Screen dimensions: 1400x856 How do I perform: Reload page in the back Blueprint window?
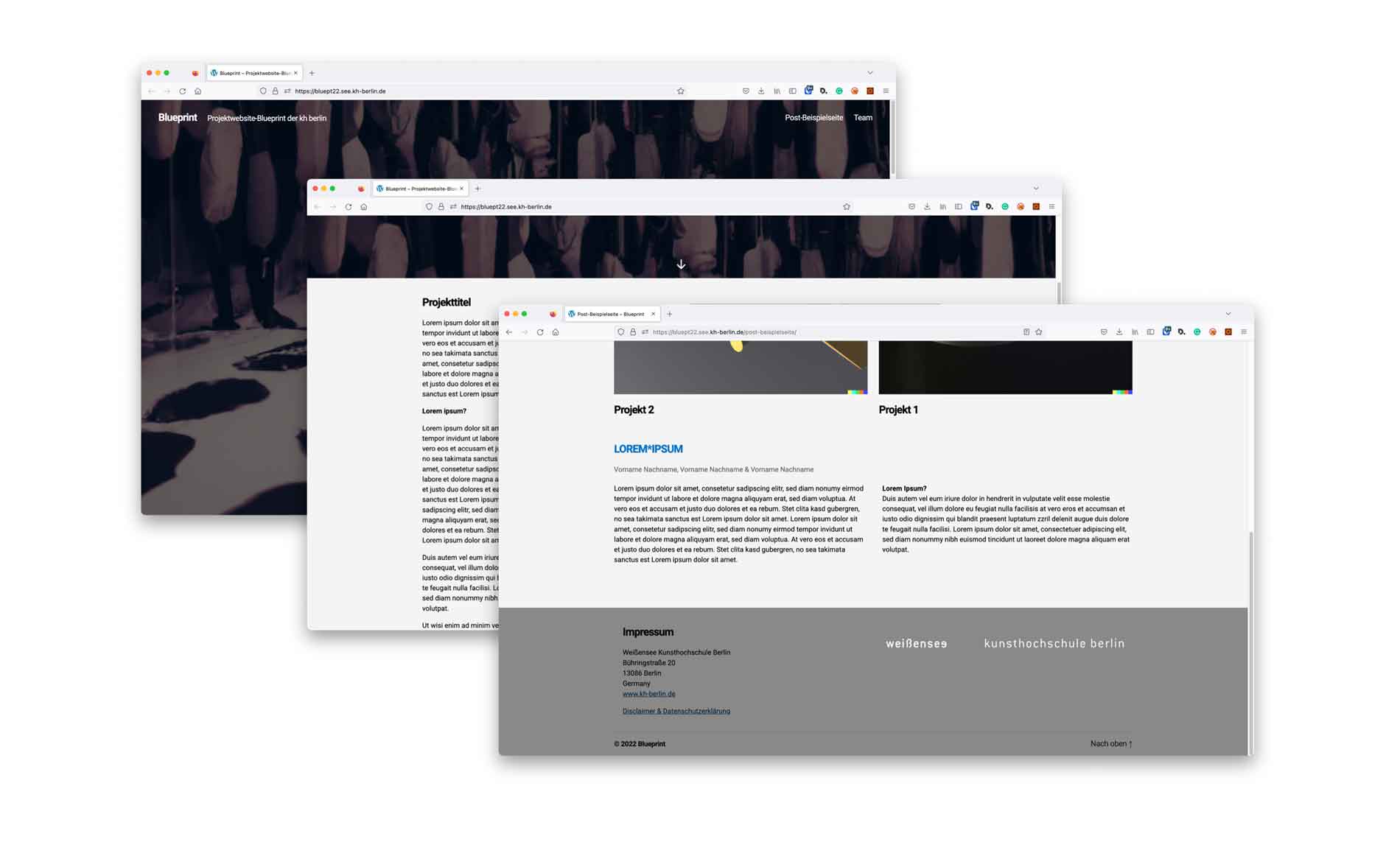point(182,91)
